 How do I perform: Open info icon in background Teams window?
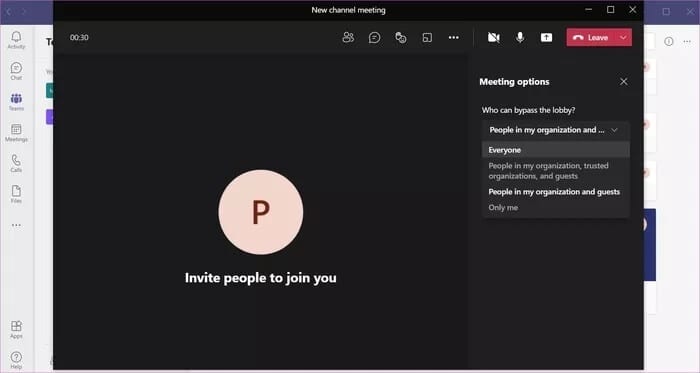(668, 41)
